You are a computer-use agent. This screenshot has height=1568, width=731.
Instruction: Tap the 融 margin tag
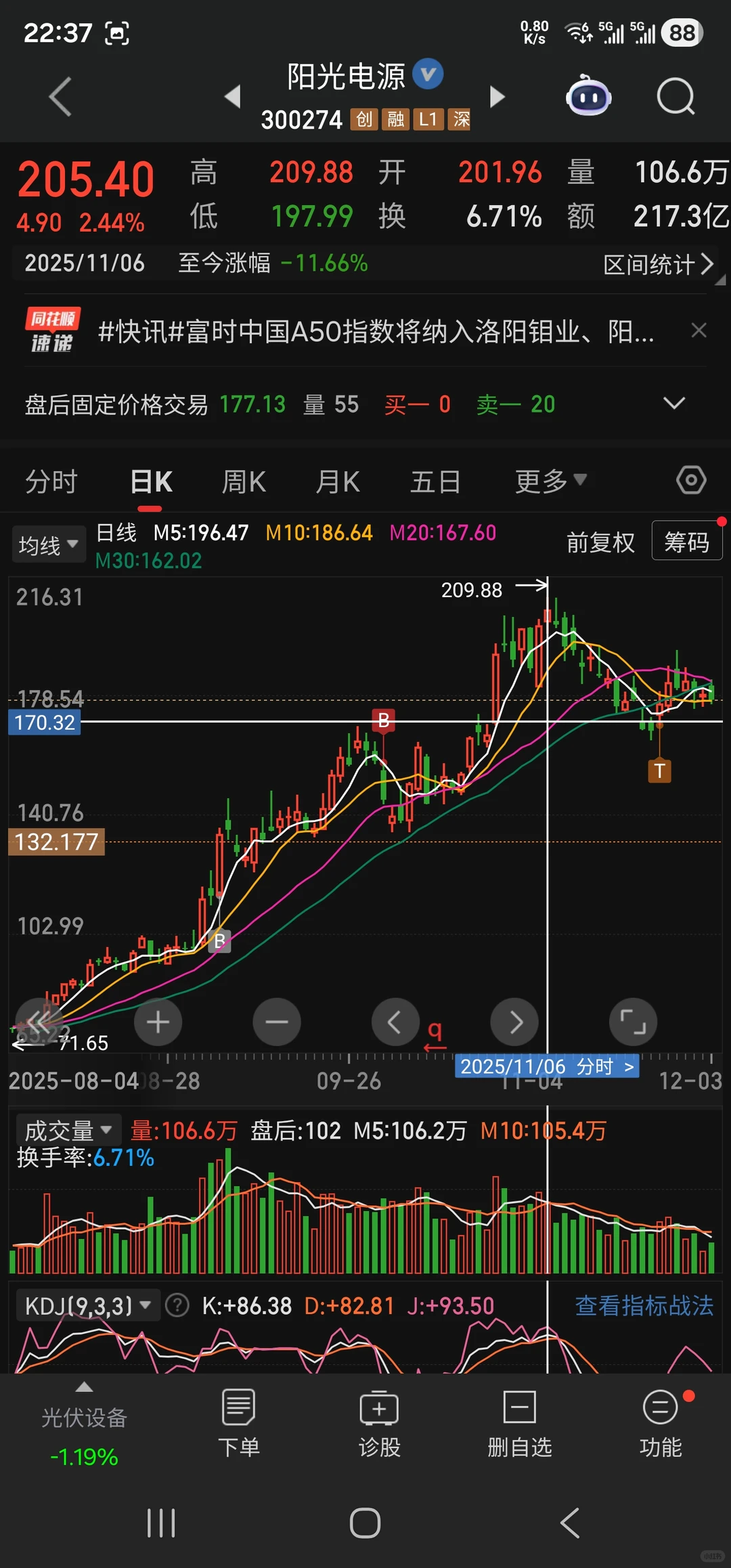(x=396, y=120)
